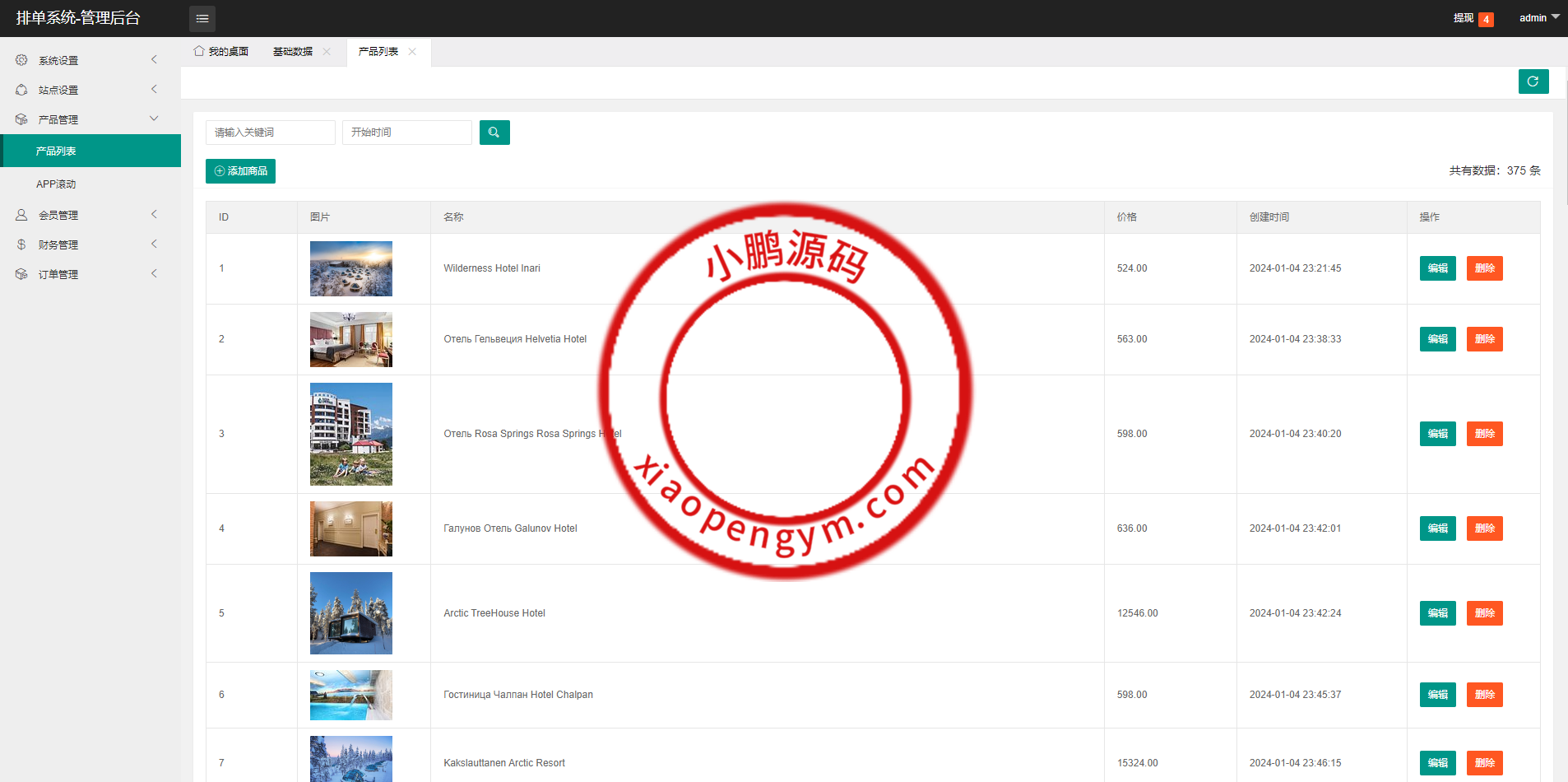The image size is (1568, 782).
Task: Close the 基础数据 tab
Action: click(327, 52)
